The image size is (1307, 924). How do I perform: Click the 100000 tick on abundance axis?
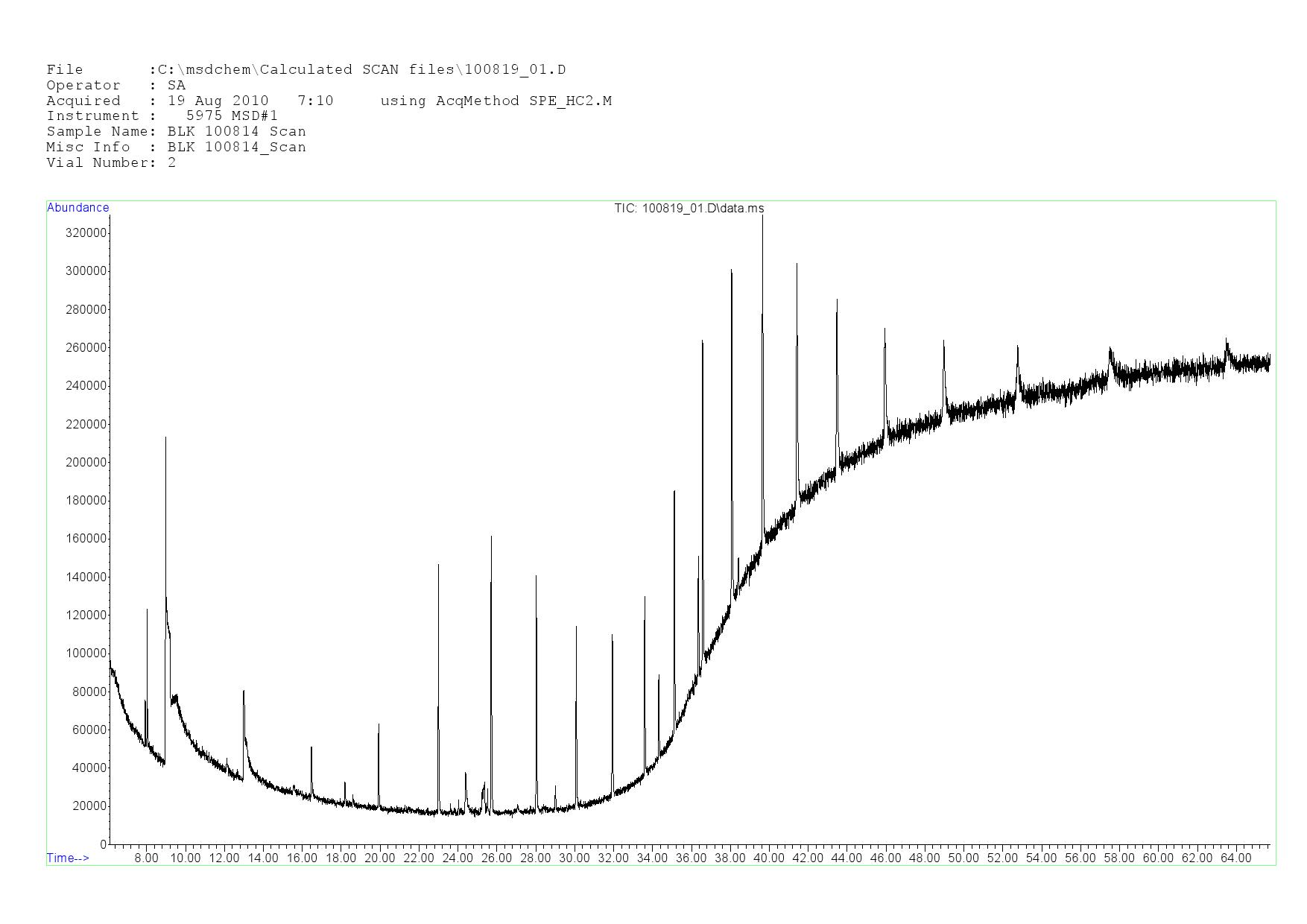86,654
